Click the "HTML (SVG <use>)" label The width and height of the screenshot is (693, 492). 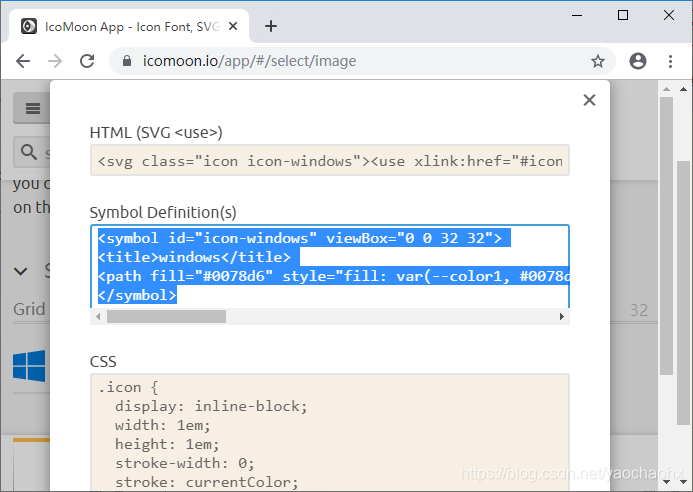pos(156,133)
